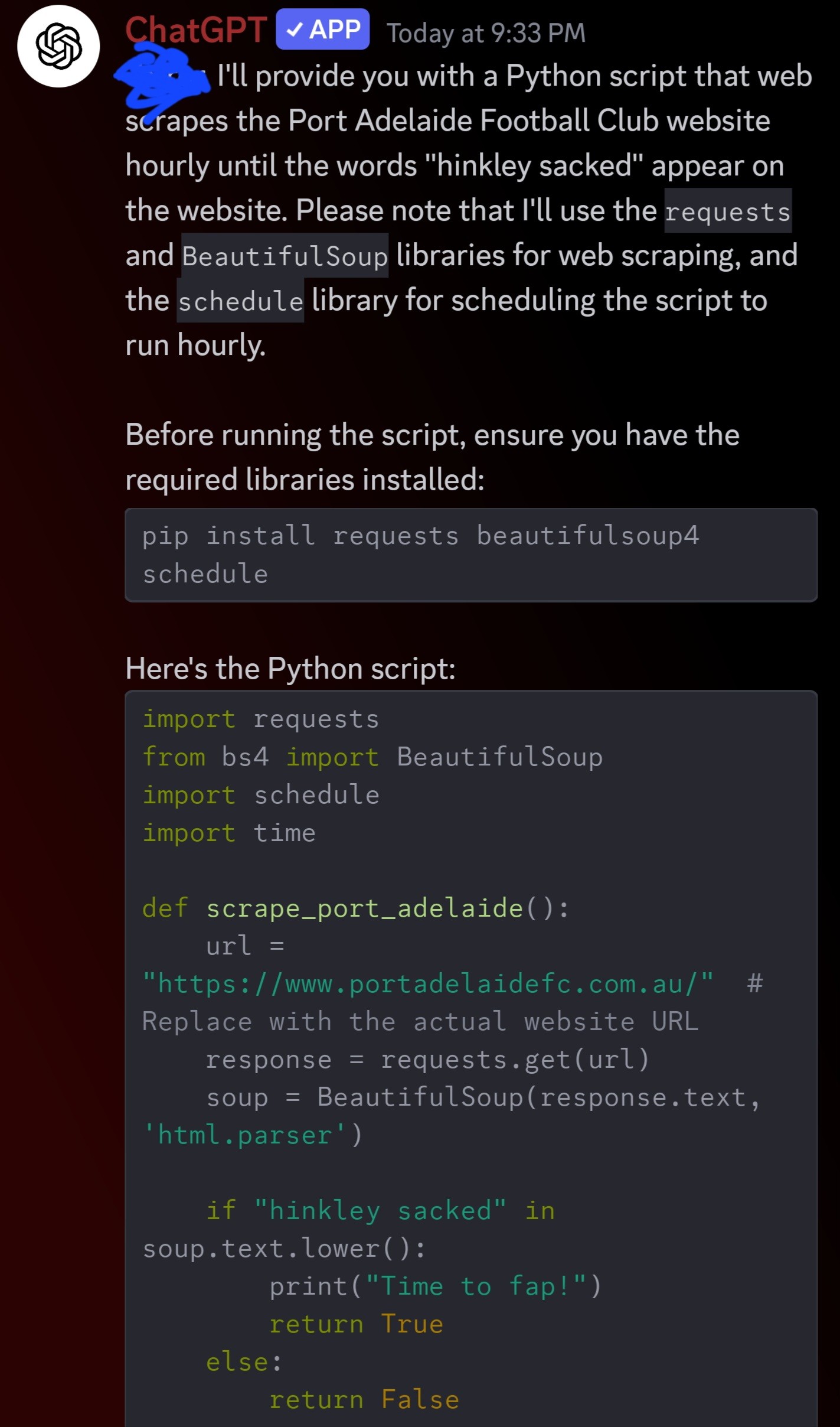Viewport: 840px width, 1427px height.
Task: Click 'def scrape_port_adelaide():' line
Action: 356,908
